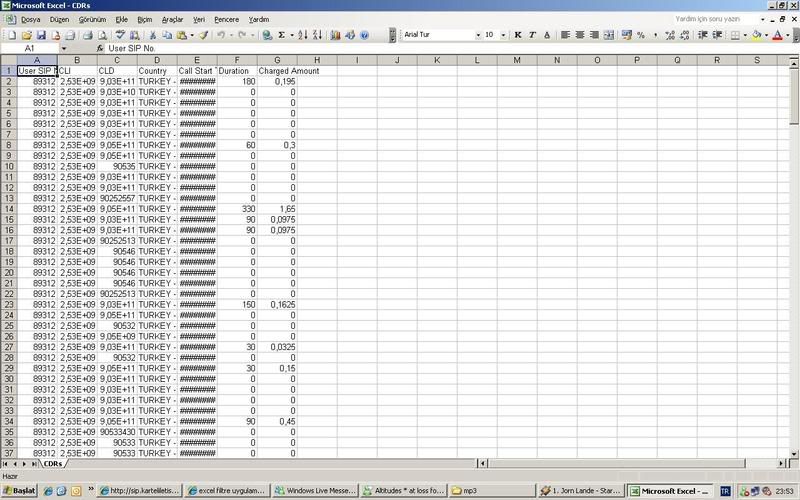Apply percent style formatting

[x=641, y=35]
